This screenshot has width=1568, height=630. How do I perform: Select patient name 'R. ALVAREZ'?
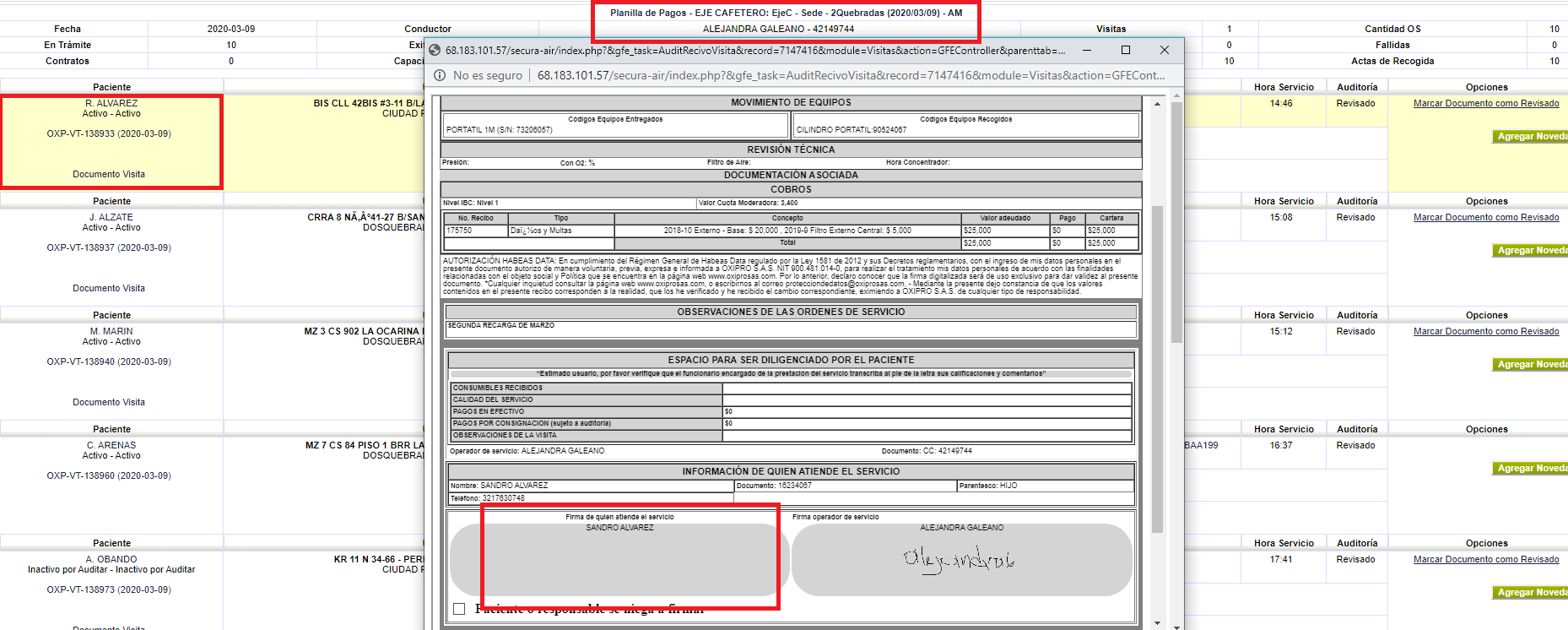pos(111,103)
